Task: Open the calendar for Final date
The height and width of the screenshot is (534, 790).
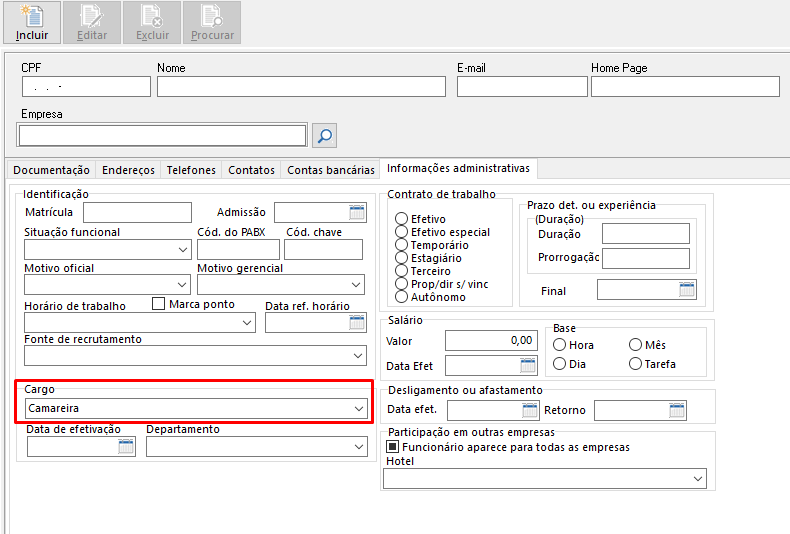Action: click(x=687, y=289)
